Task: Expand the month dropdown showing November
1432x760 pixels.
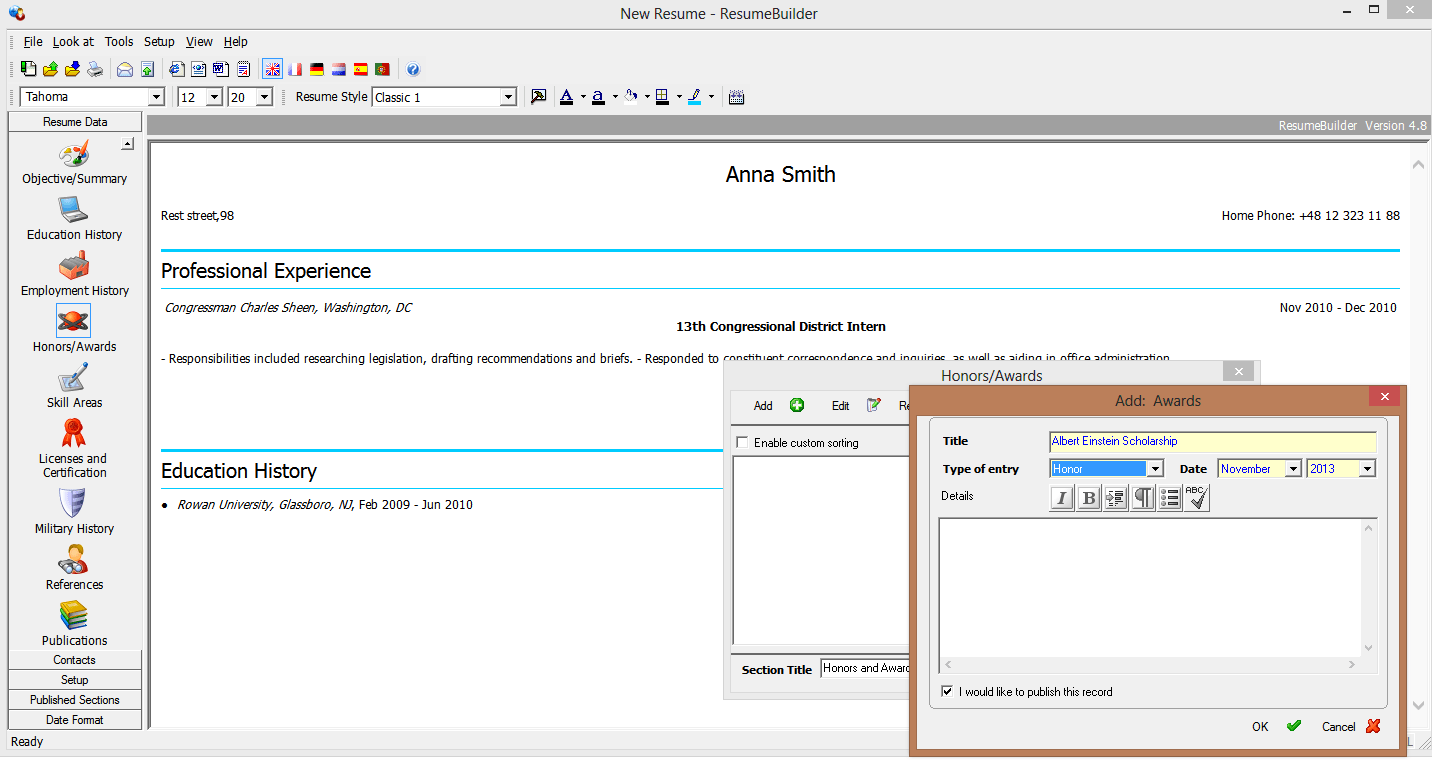Action: 1293,469
